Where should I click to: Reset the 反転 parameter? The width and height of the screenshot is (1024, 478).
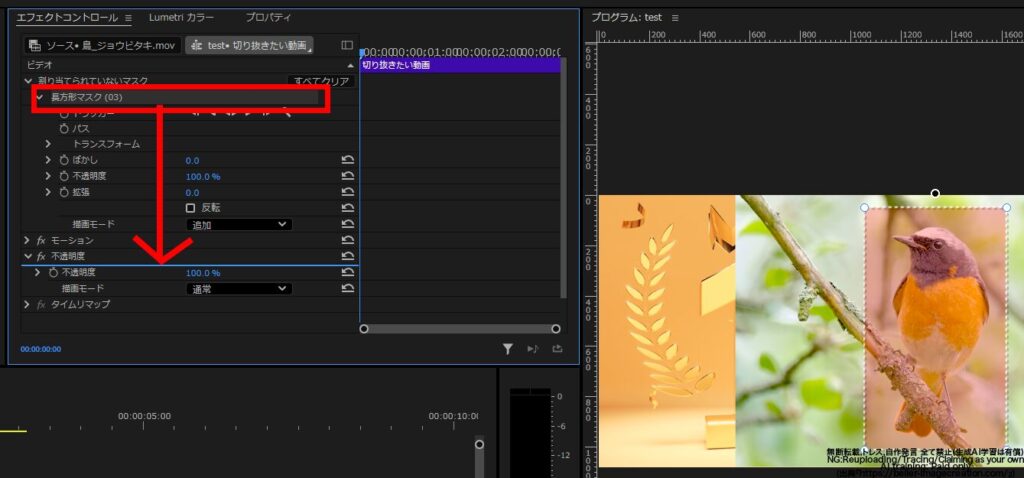(x=348, y=208)
